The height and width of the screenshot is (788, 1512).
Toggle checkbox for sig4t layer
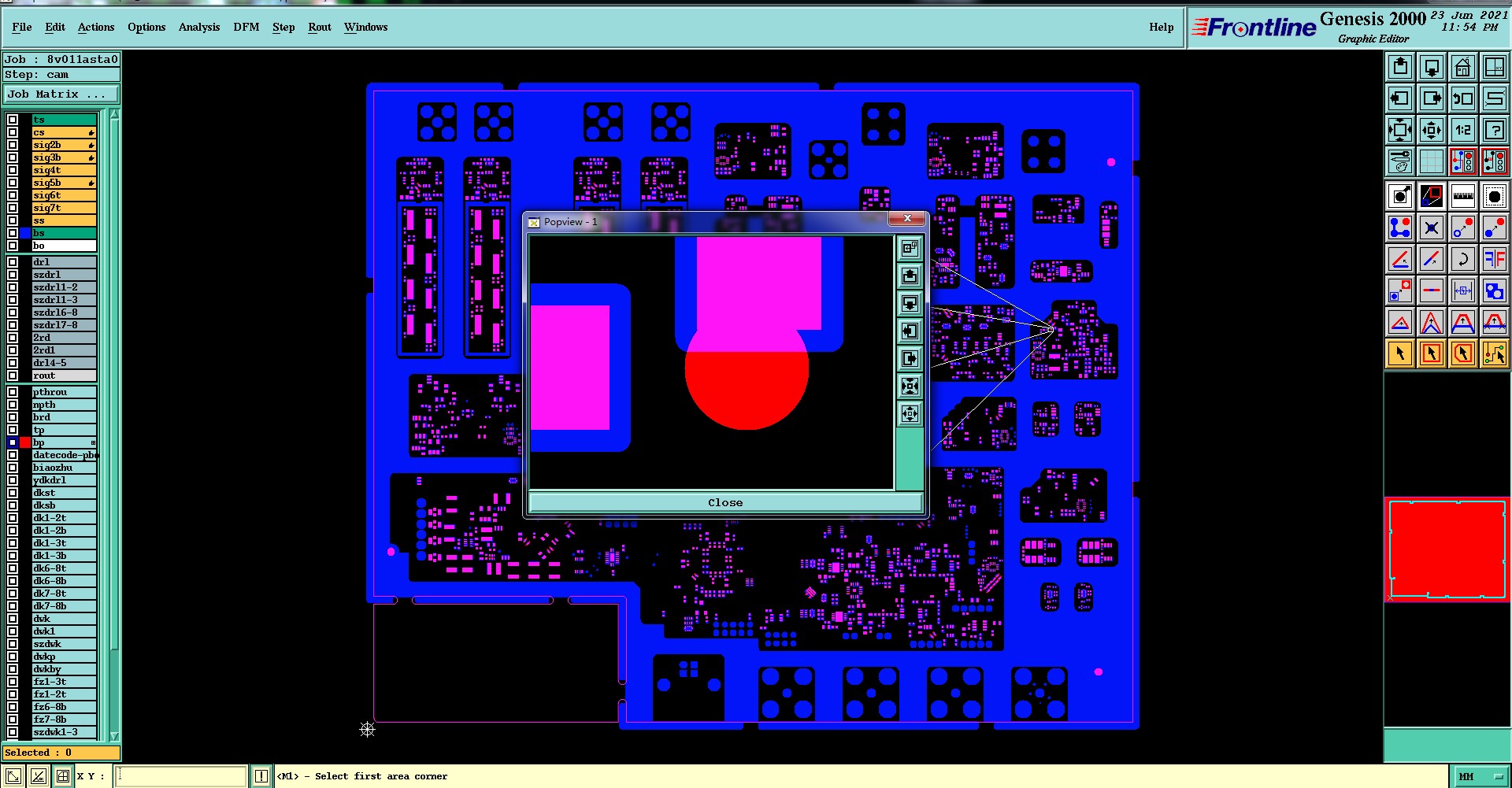click(x=13, y=170)
